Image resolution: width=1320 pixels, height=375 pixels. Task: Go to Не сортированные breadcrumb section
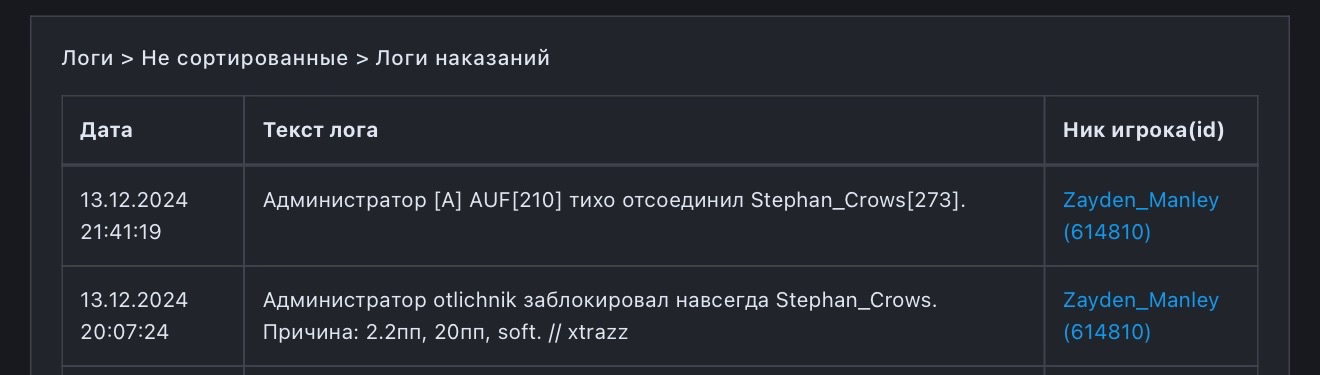point(244,58)
